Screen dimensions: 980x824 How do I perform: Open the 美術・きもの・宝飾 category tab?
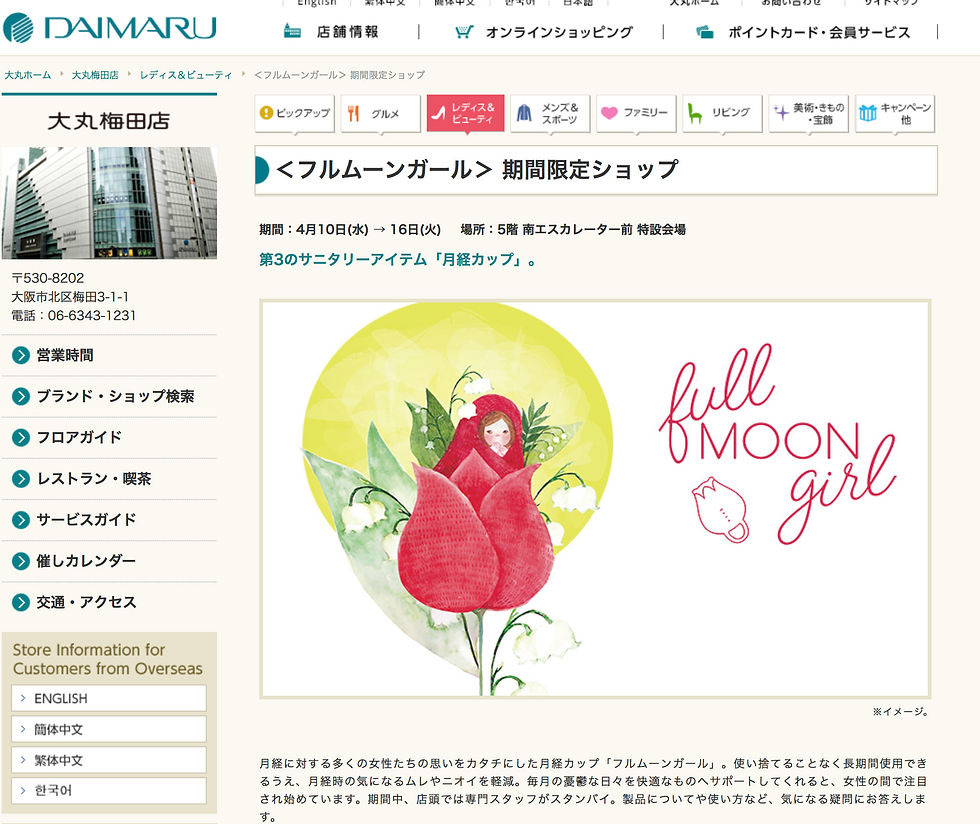[x=808, y=113]
